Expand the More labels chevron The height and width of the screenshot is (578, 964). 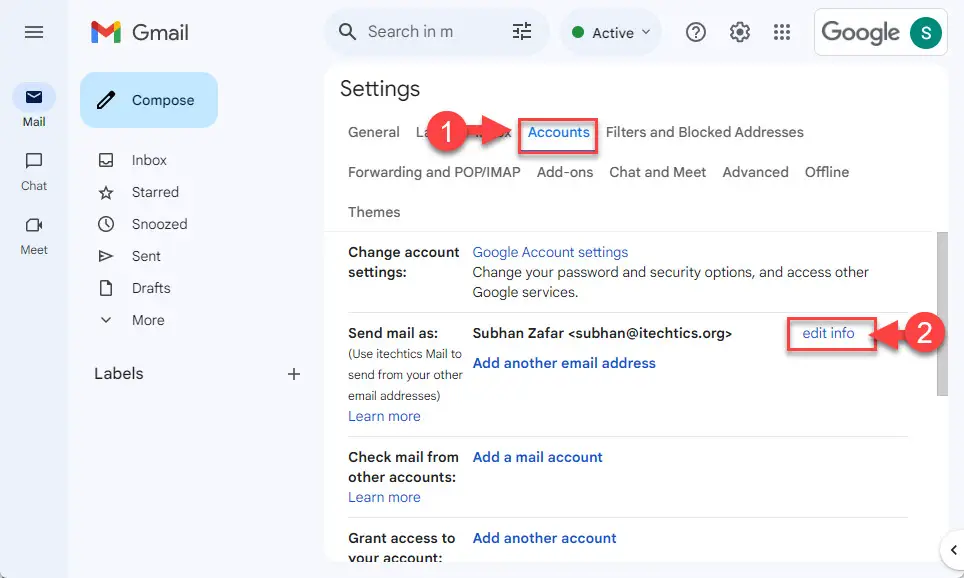pyautogui.click(x=106, y=320)
